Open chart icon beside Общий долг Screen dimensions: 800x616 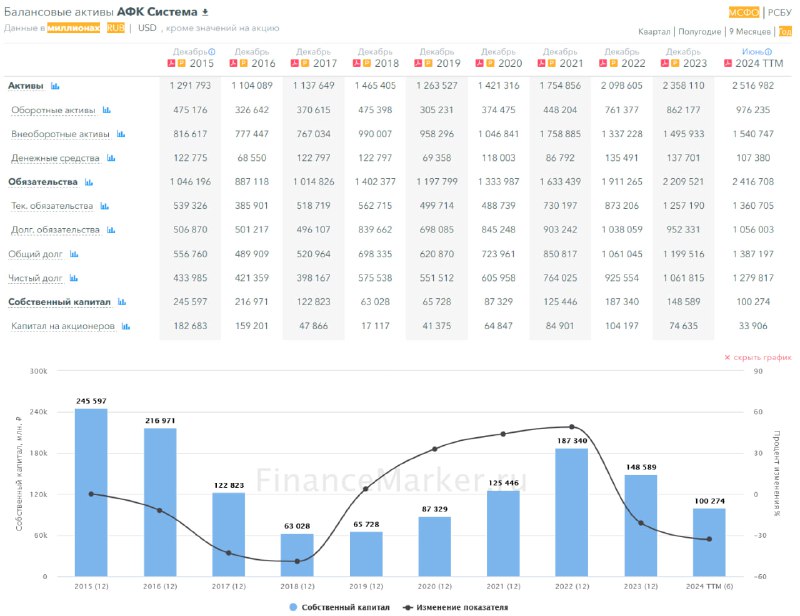pos(74,254)
